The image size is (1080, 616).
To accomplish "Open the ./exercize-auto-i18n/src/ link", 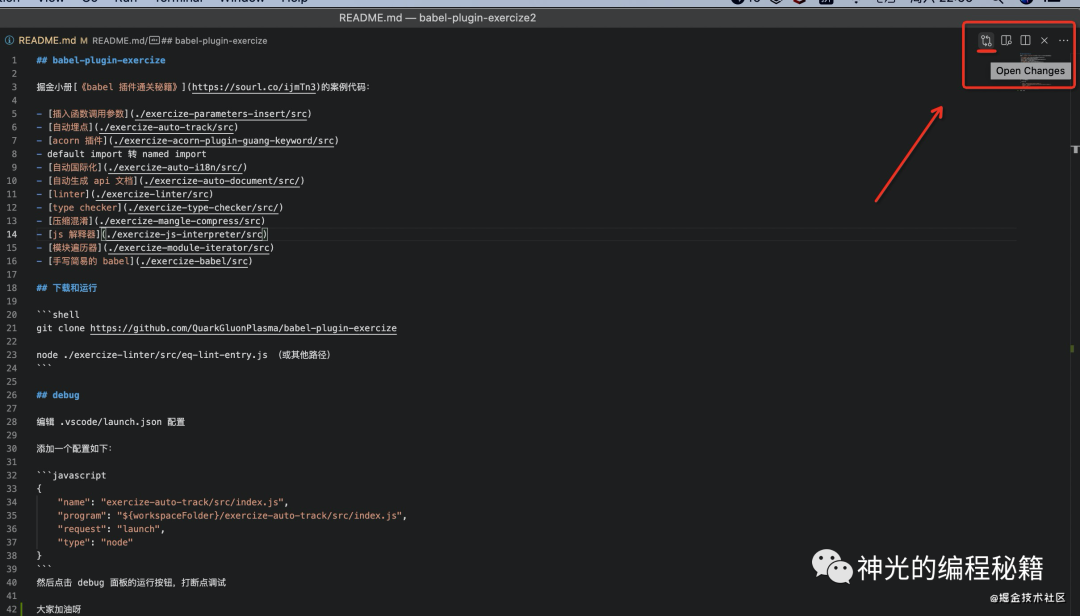I will (175, 167).
